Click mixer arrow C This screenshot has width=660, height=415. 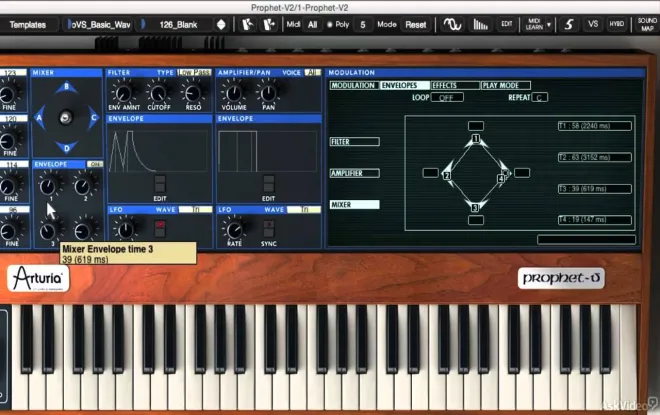click(x=93, y=118)
